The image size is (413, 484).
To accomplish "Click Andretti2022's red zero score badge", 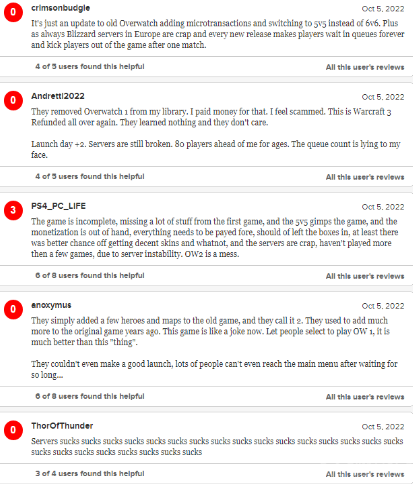I will (x=13, y=100).
